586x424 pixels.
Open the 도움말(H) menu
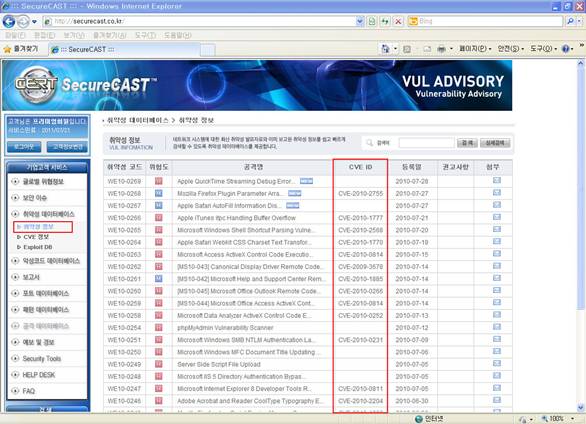[178, 35]
